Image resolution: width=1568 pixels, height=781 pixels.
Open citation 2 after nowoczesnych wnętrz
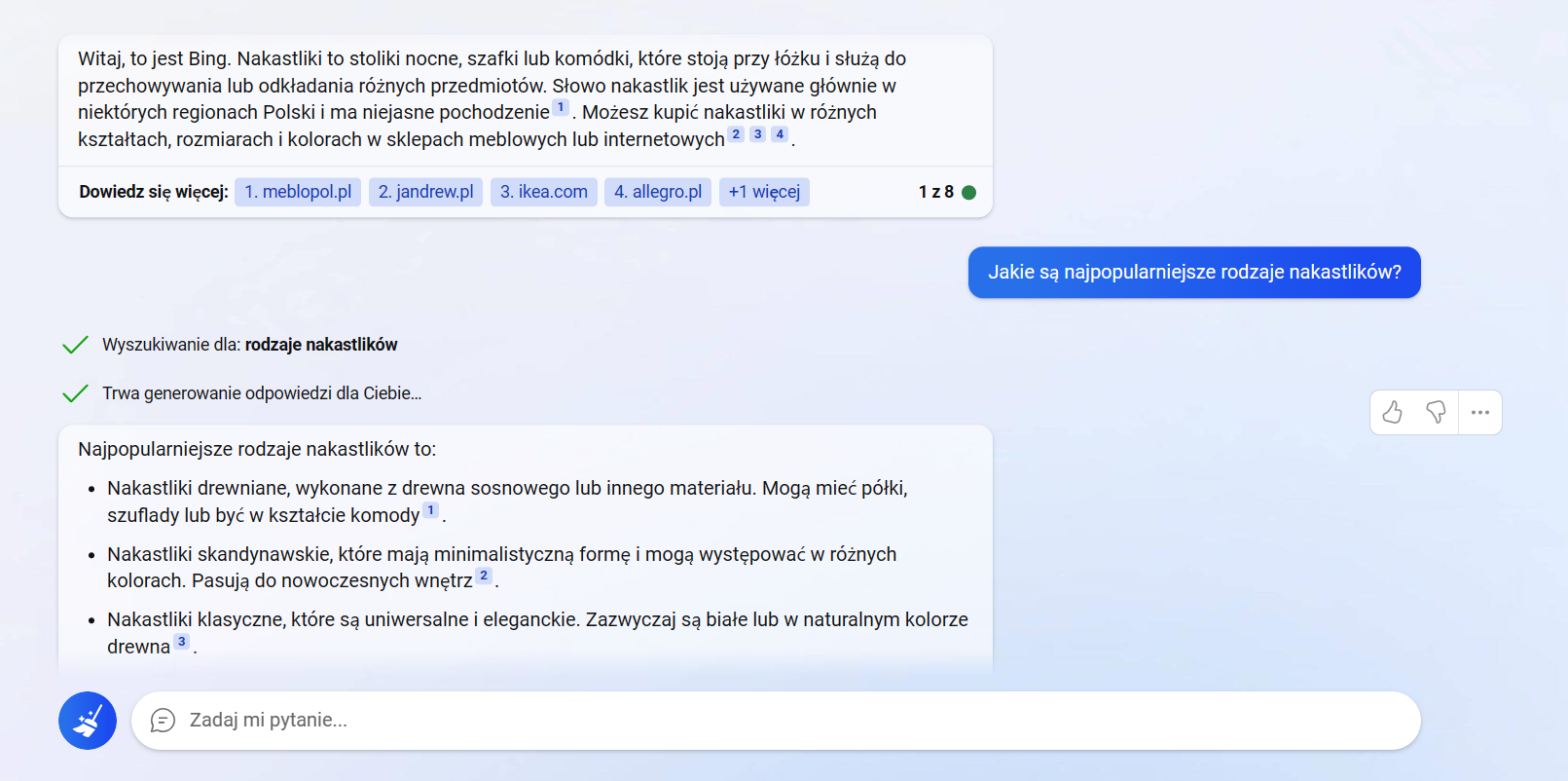point(484,576)
